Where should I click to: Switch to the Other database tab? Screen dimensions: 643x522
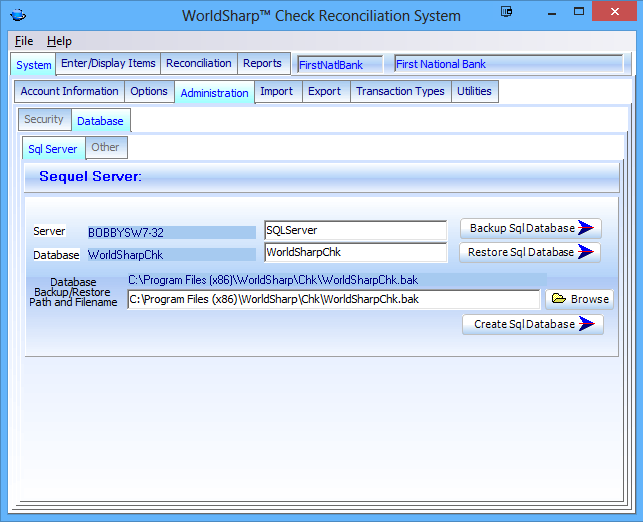[105, 148]
